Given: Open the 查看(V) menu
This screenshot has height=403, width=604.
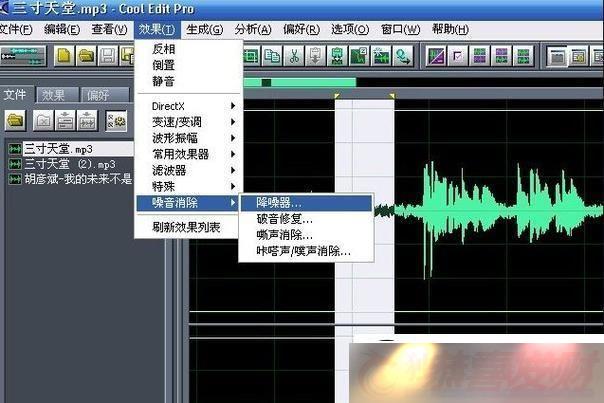Looking at the screenshot, I should point(109,29).
